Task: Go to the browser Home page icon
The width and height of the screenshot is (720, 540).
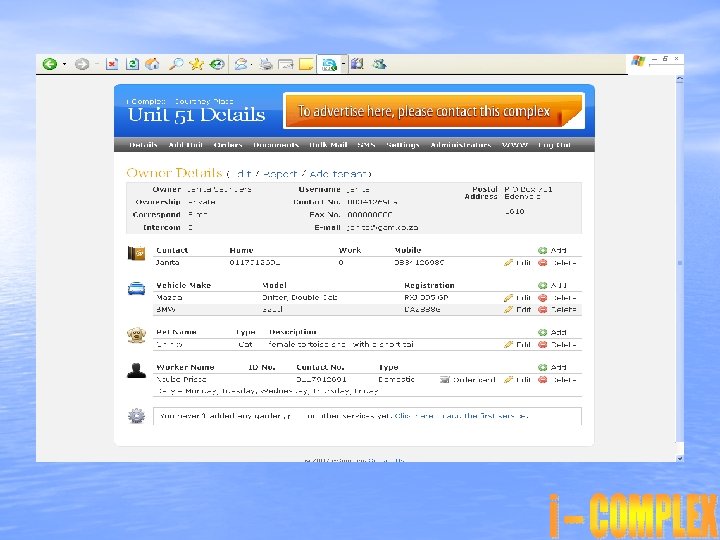Action: click(152, 64)
